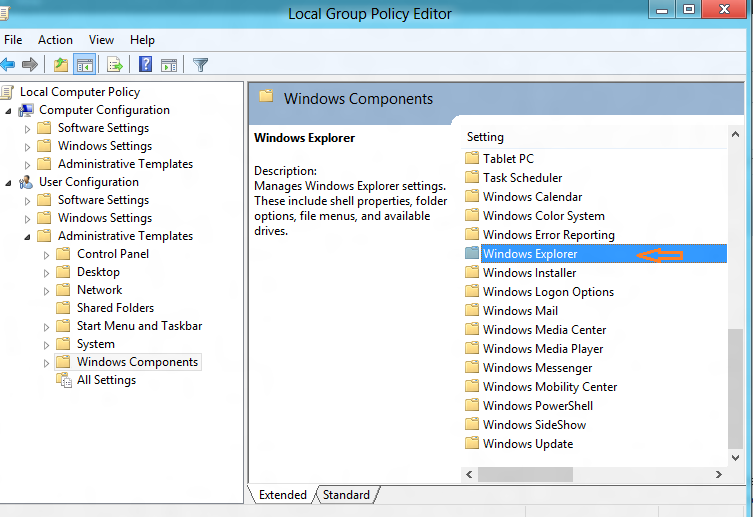This screenshot has height=517, width=753.
Task: Click the All Settings icon in tree
Action: (64, 380)
